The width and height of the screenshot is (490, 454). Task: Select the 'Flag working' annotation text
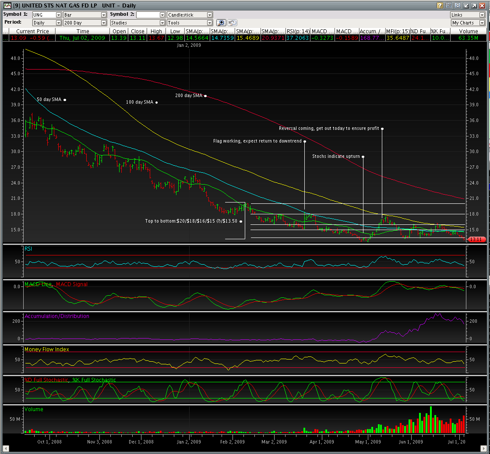pos(257,141)
